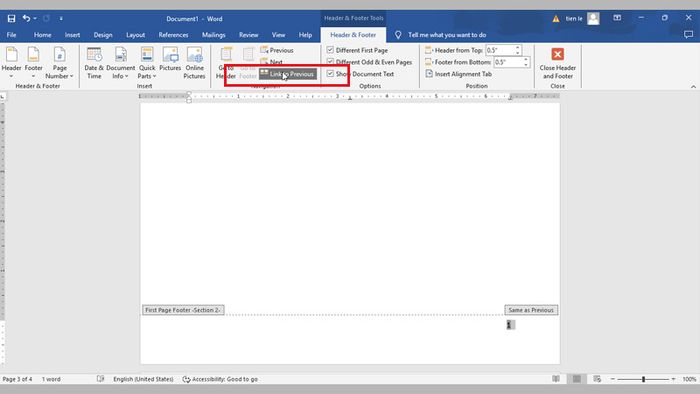
Task: Click the First Page Footer -Section 2- label
Action: pos(183,310)
